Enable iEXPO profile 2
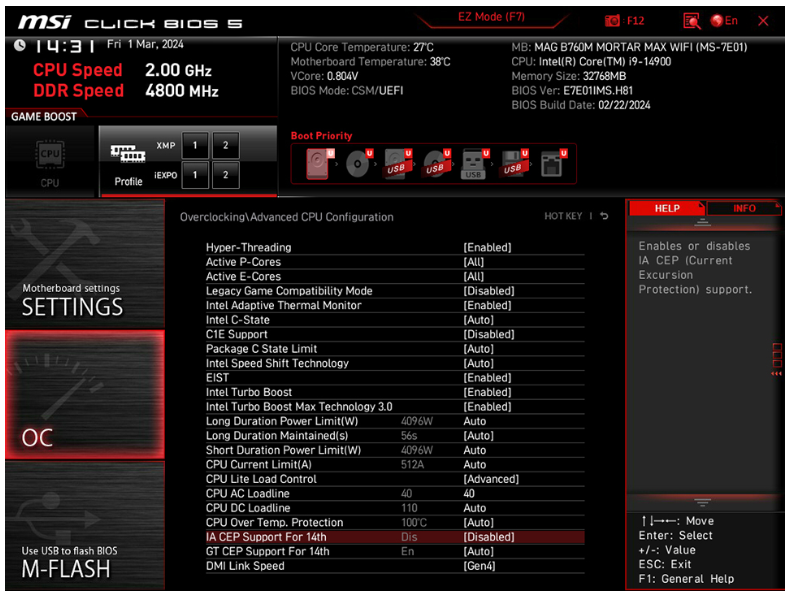Image resolution: width=789 pixels, height=594 pixels. (x=225, y=175)
